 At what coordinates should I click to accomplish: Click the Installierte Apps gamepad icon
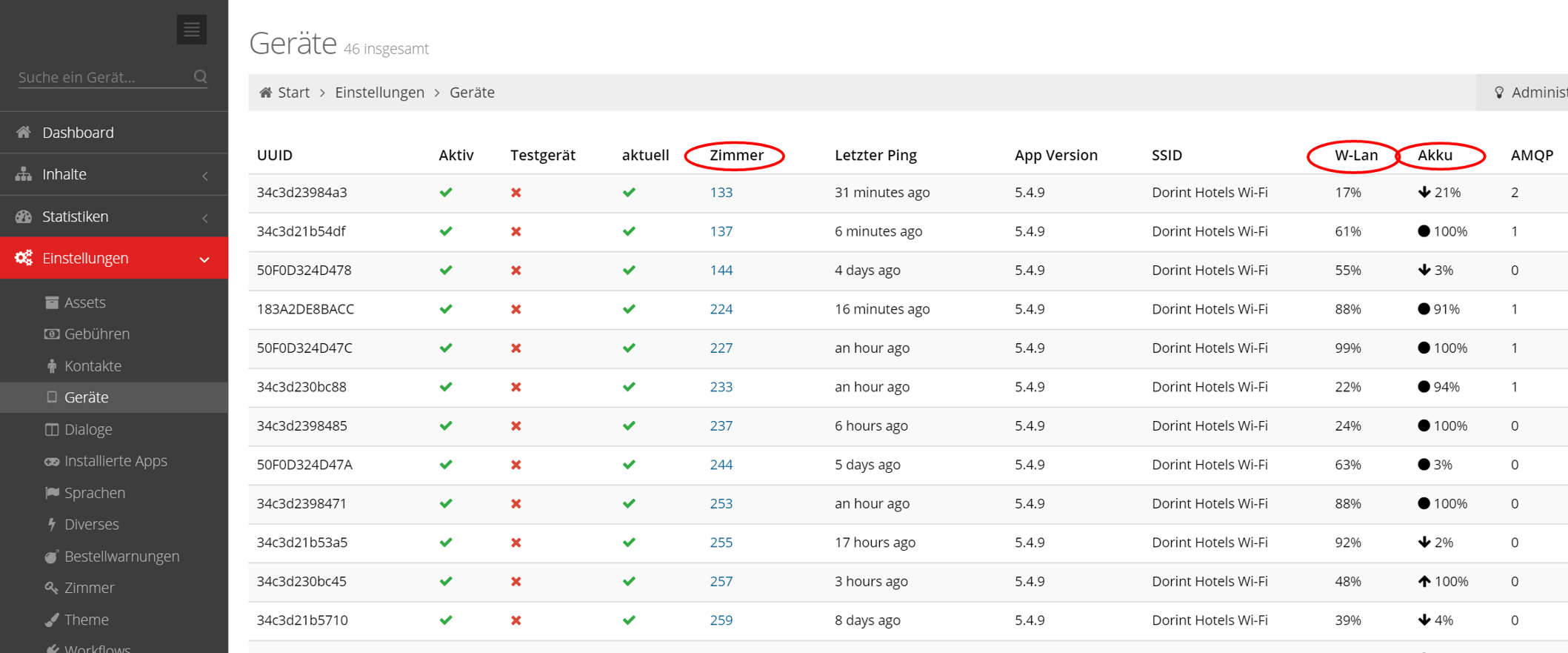click(51, 461)
